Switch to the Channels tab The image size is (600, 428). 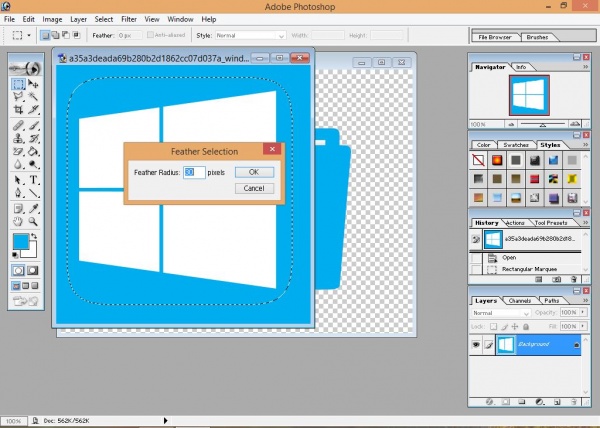(520, 300)
